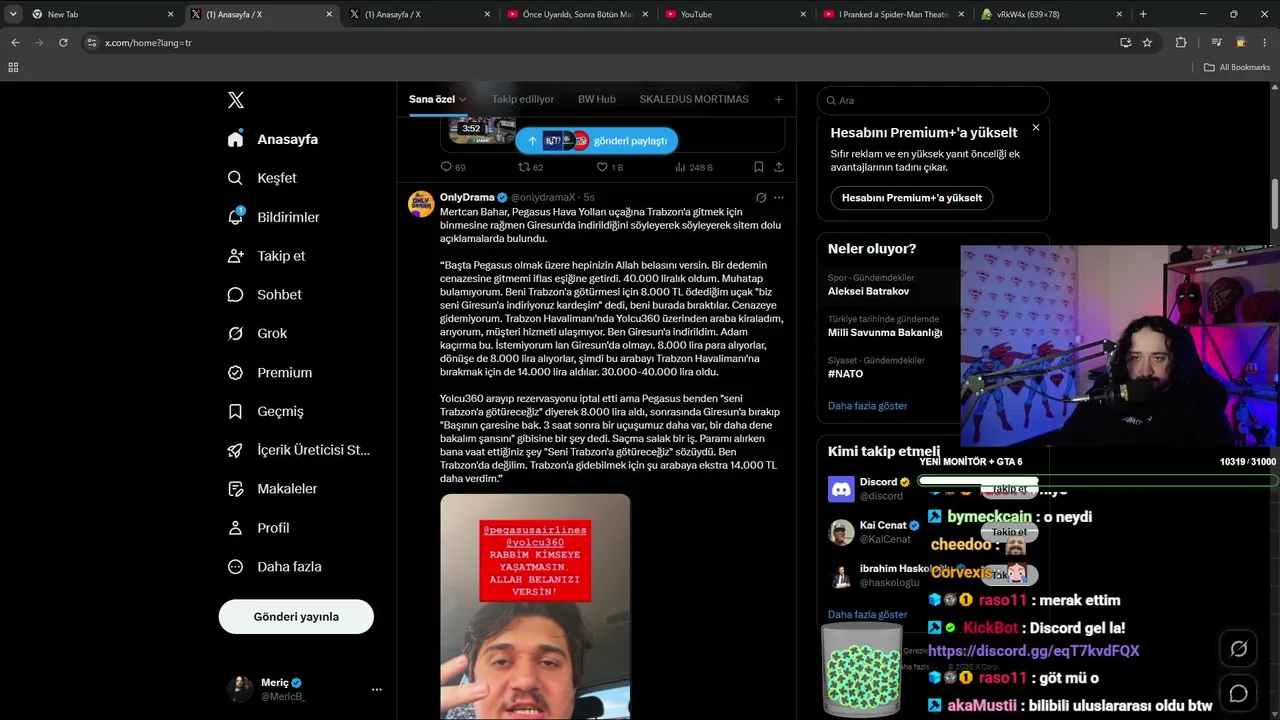The width and height of the screenshot is (1280, 720).
Task: Click the page vertical scrollbar
Action: pyautogui.click(x=1275, y=205)
